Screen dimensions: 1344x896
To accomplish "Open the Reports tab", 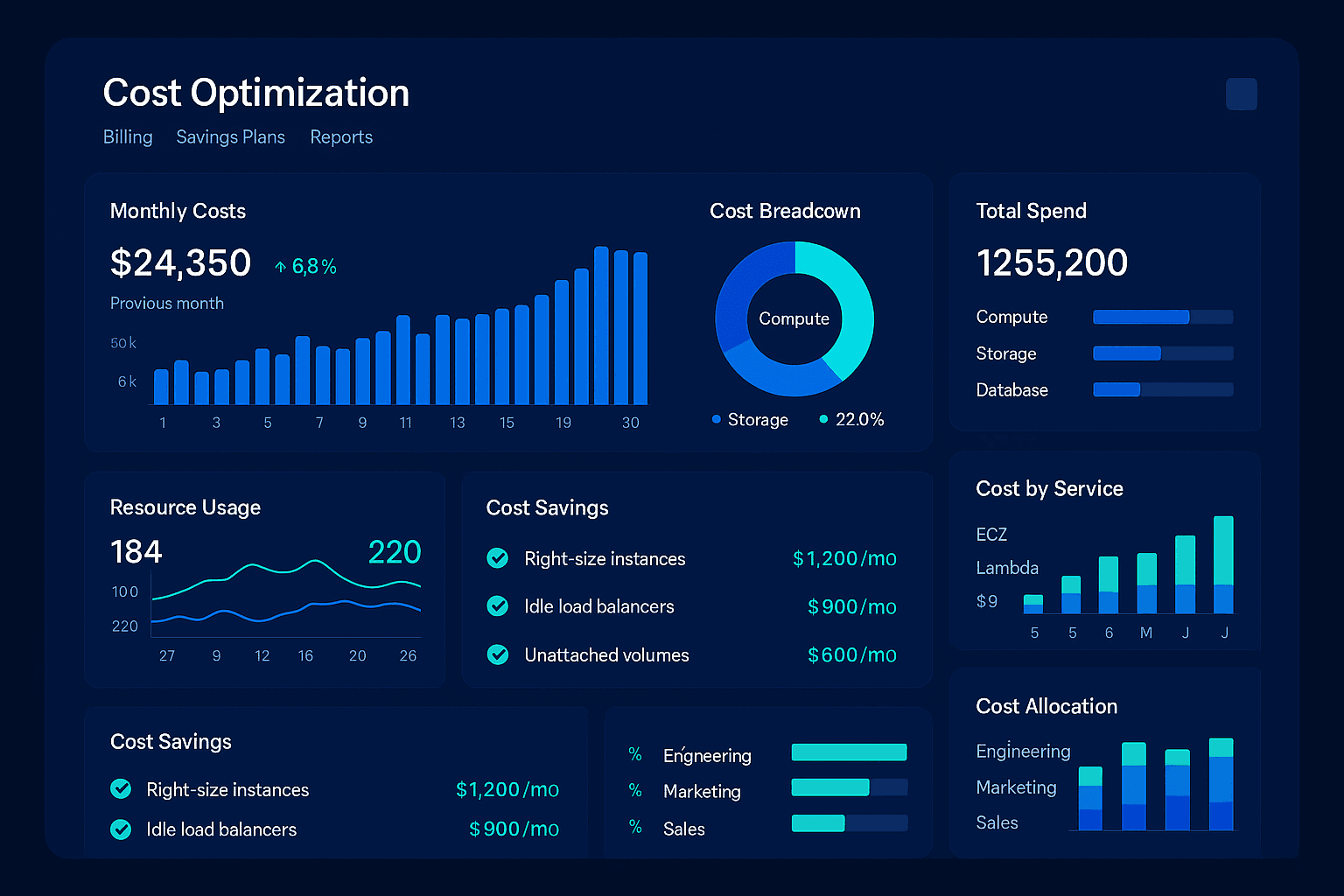I will (x=341, y=137).
